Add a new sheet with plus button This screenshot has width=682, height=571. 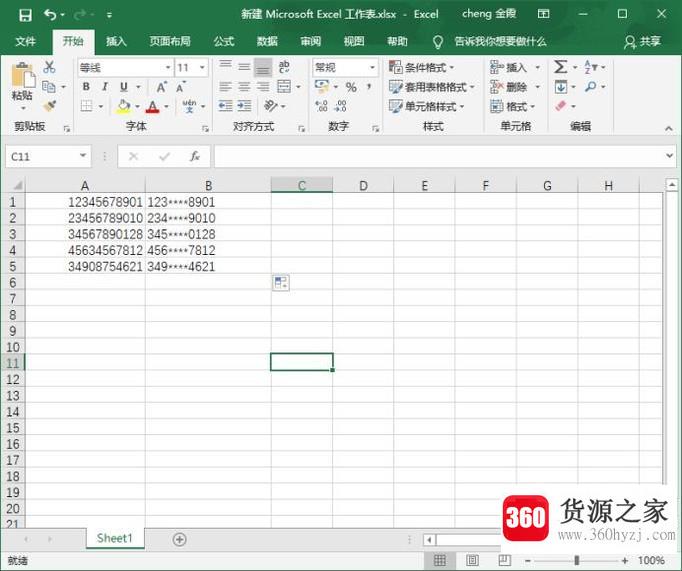coord(179,540)
